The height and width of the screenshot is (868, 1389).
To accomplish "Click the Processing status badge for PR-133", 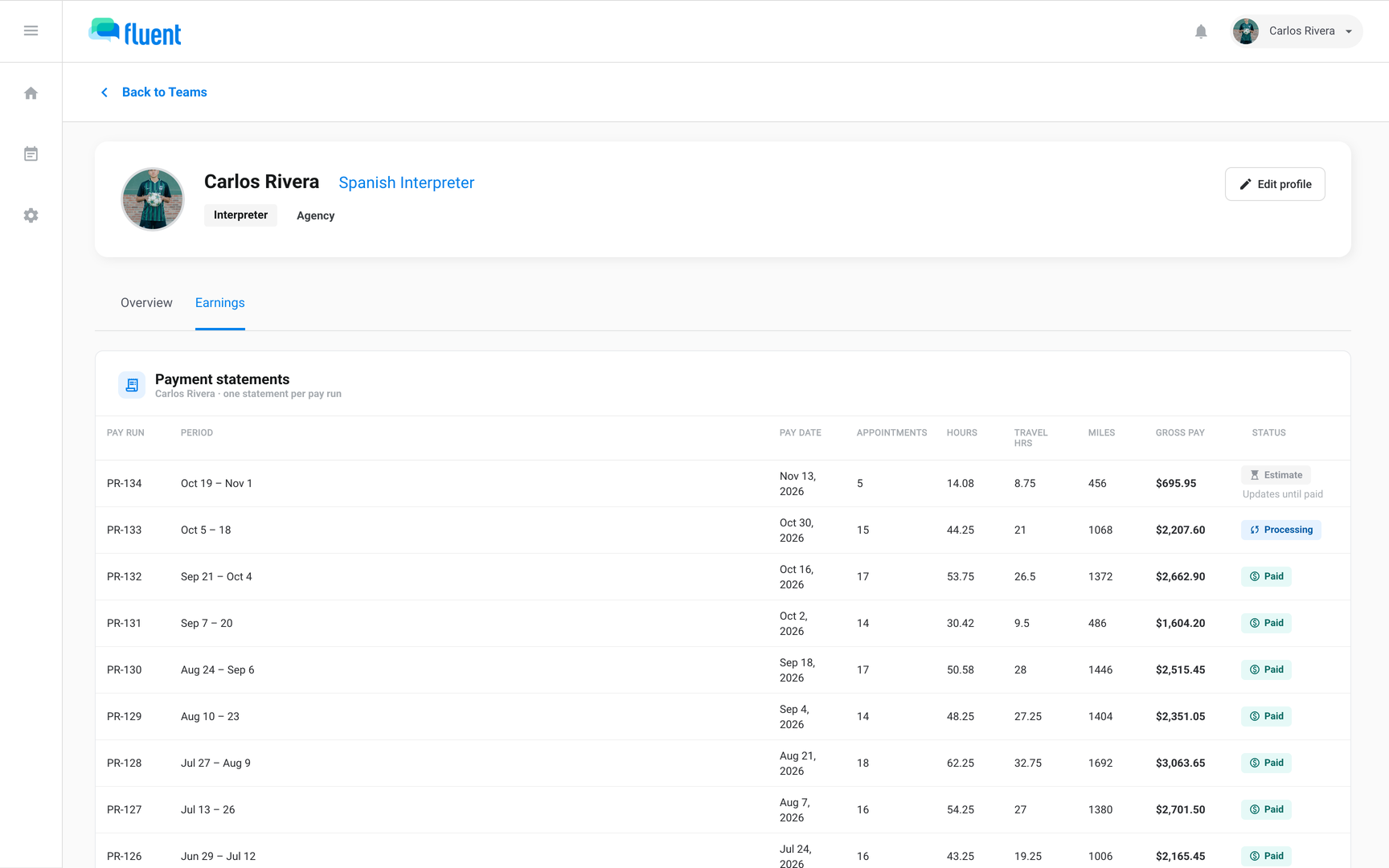I will coord(1281,530).
